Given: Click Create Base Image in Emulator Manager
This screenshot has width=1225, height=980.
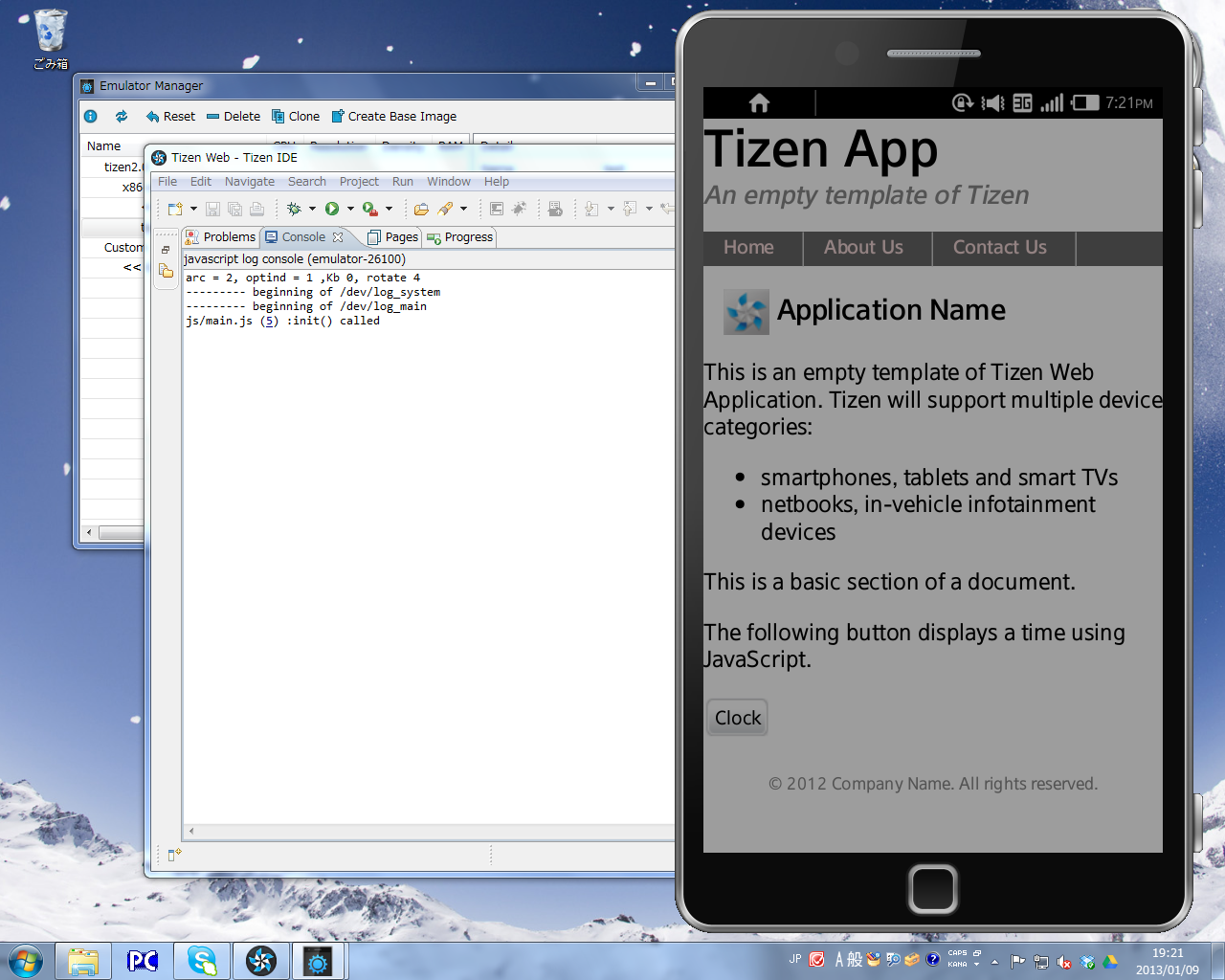Looking at the screenshot, I should [394, 117].
